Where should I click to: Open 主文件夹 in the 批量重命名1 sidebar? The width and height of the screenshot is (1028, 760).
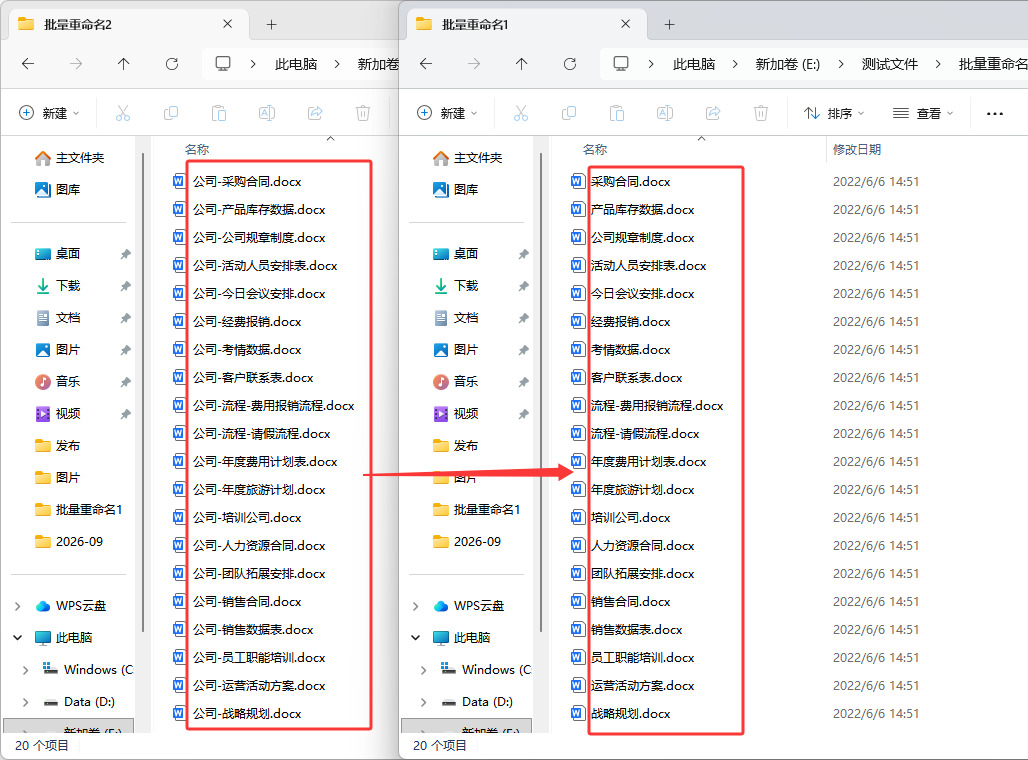pos(467,158)
